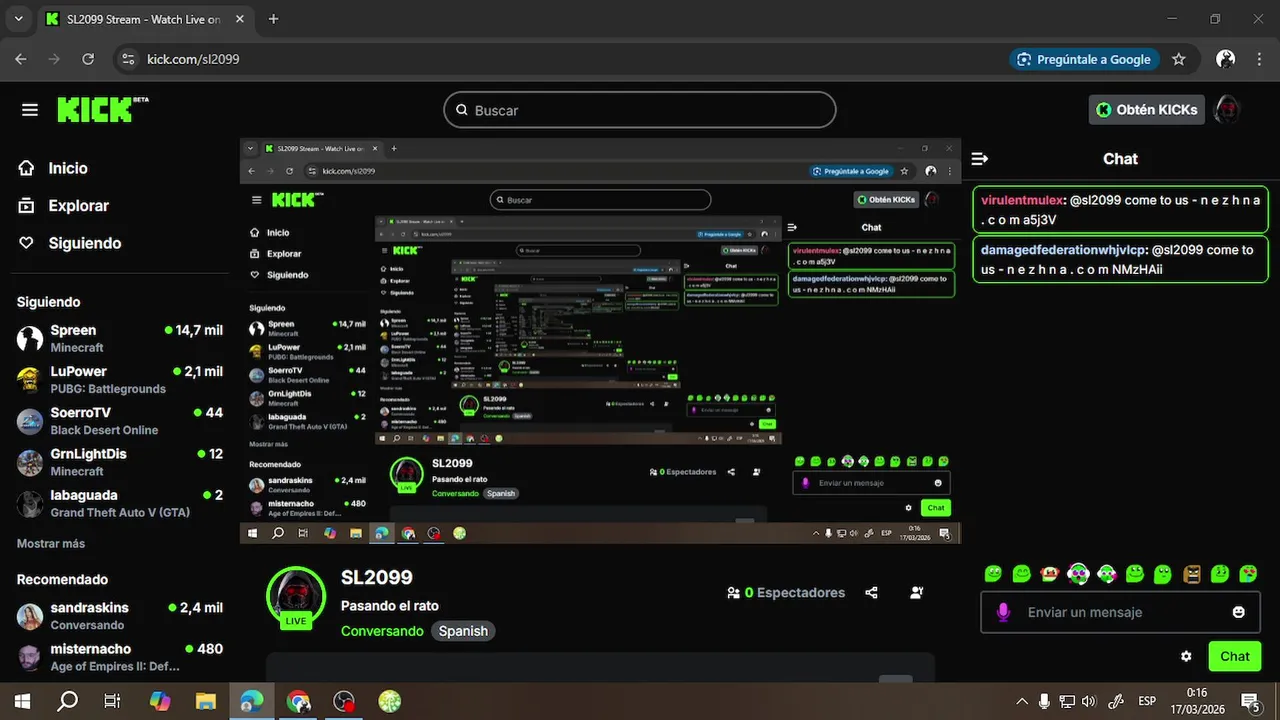
Task: Click the Enviar un mensaje input
Action: [1120, 612]
